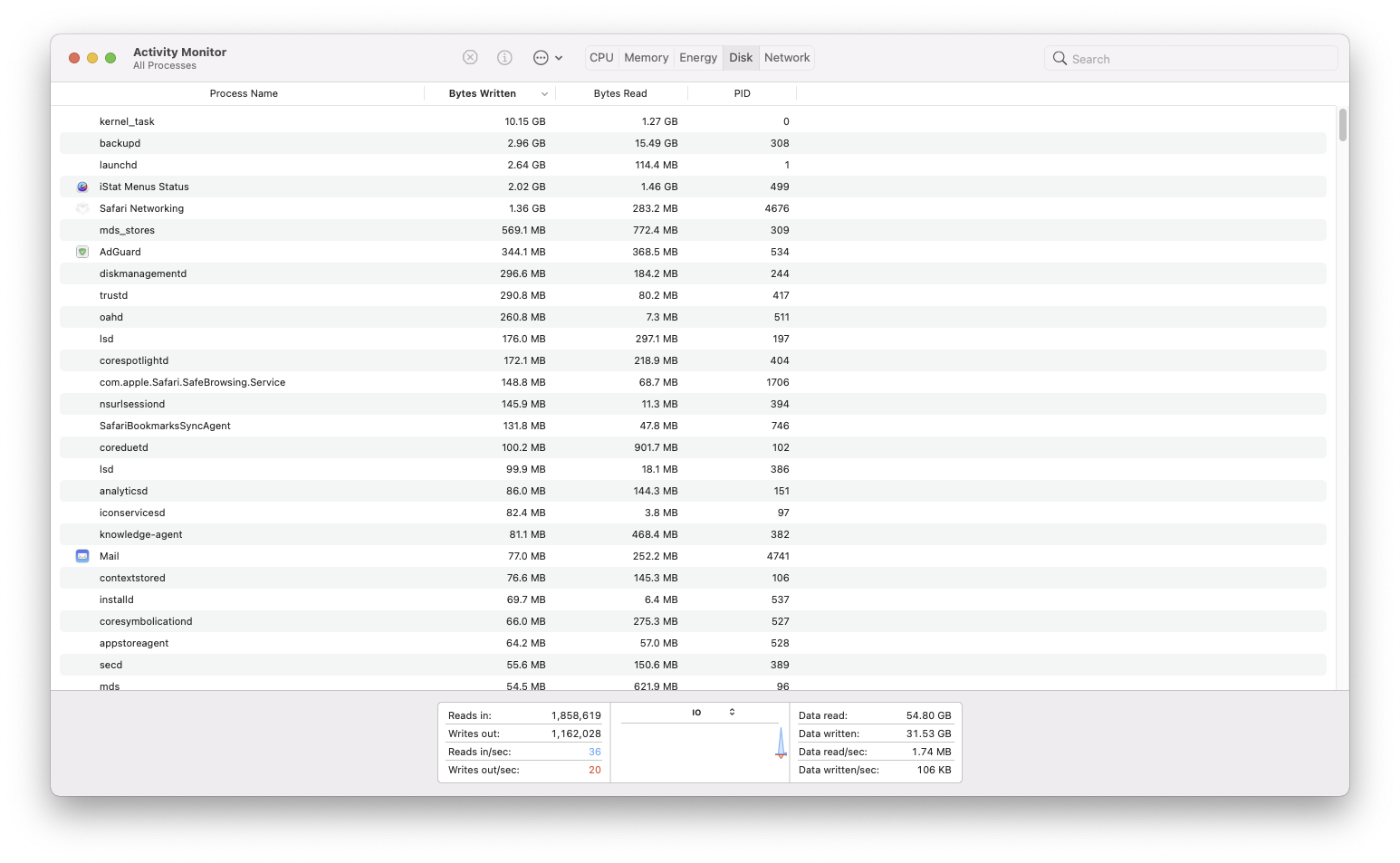Select the analyticsd process
This screenshot has width=1400, height=863.
point(693,491)
